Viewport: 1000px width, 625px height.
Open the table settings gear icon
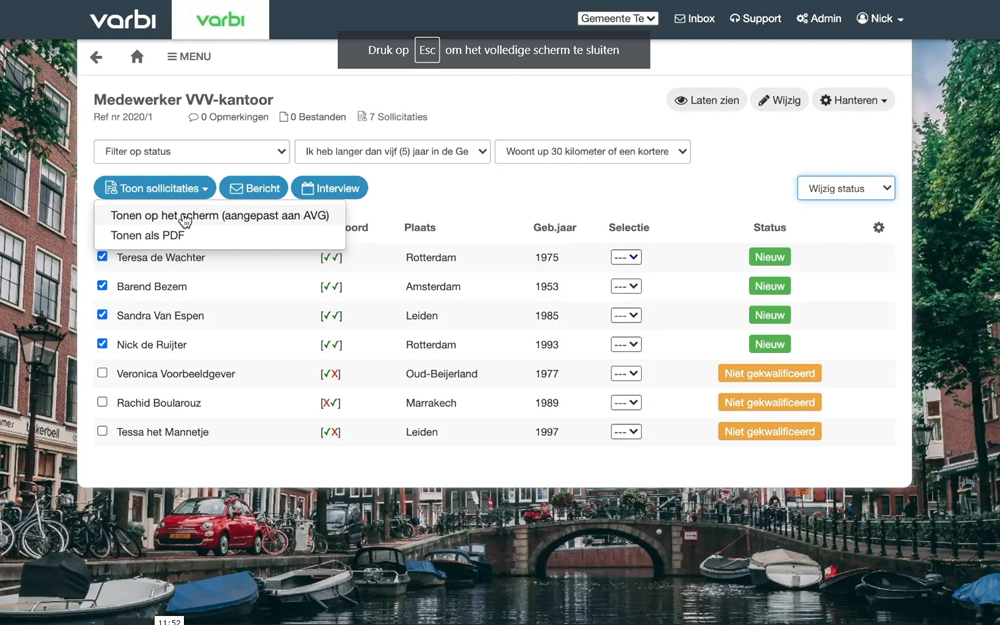[x=878, y=227]
